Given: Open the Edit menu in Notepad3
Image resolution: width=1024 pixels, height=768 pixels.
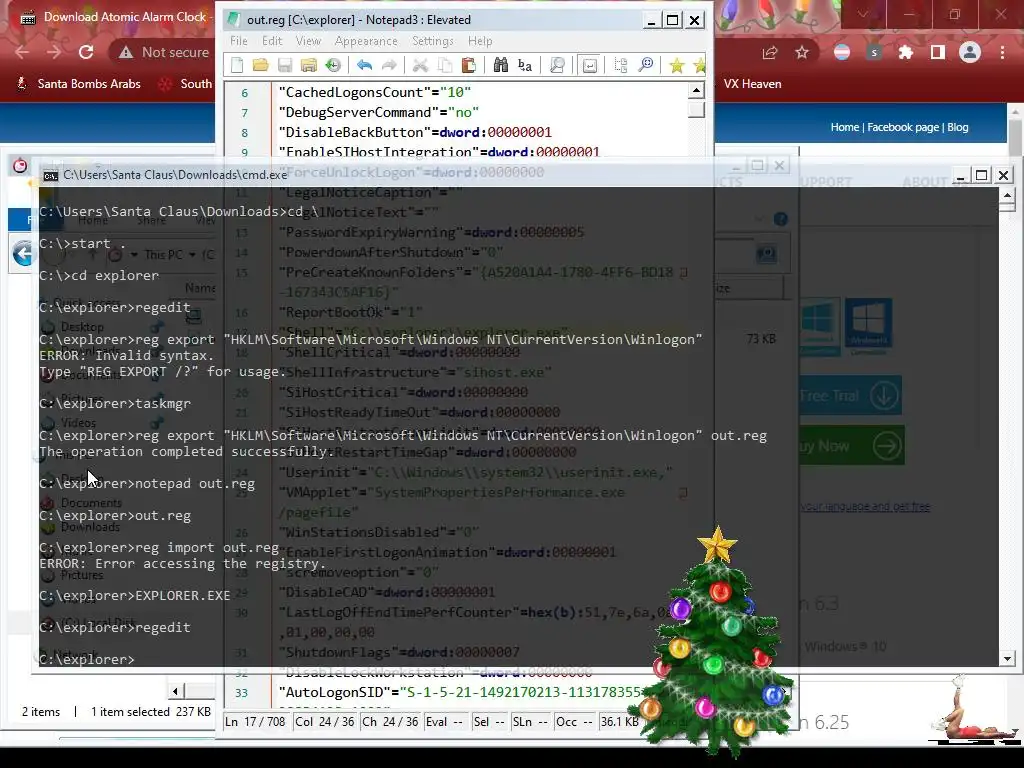Looking at the screenshot, I should tap(272, 40).
